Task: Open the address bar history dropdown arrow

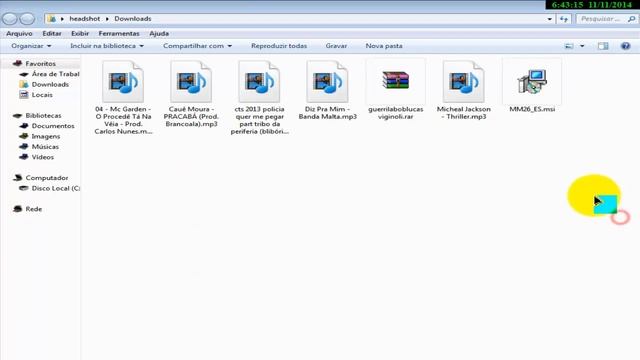Action: [550, 19]
